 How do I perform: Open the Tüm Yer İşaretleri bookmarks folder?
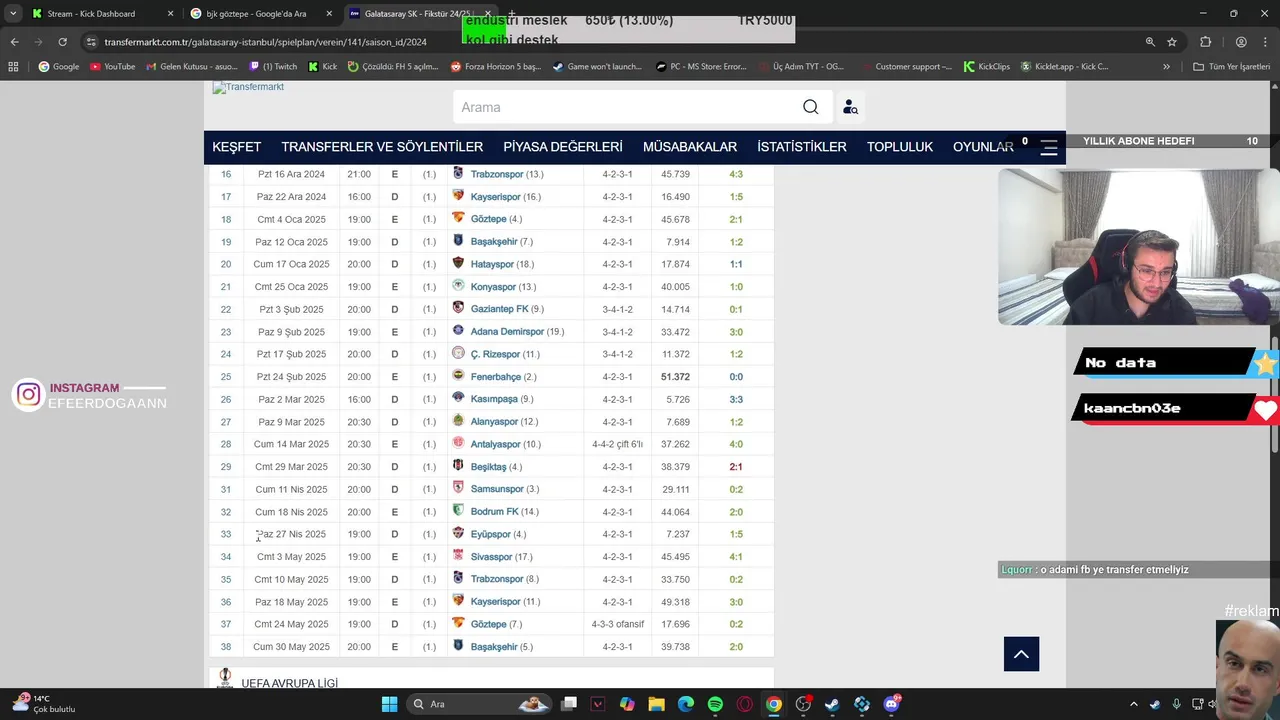coord(1231,67)
